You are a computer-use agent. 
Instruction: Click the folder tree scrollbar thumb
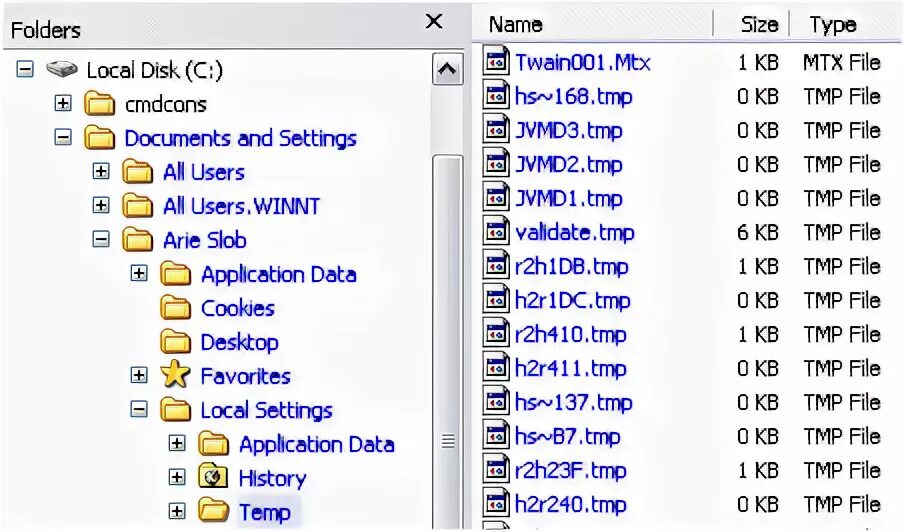[x=448, y=342]
